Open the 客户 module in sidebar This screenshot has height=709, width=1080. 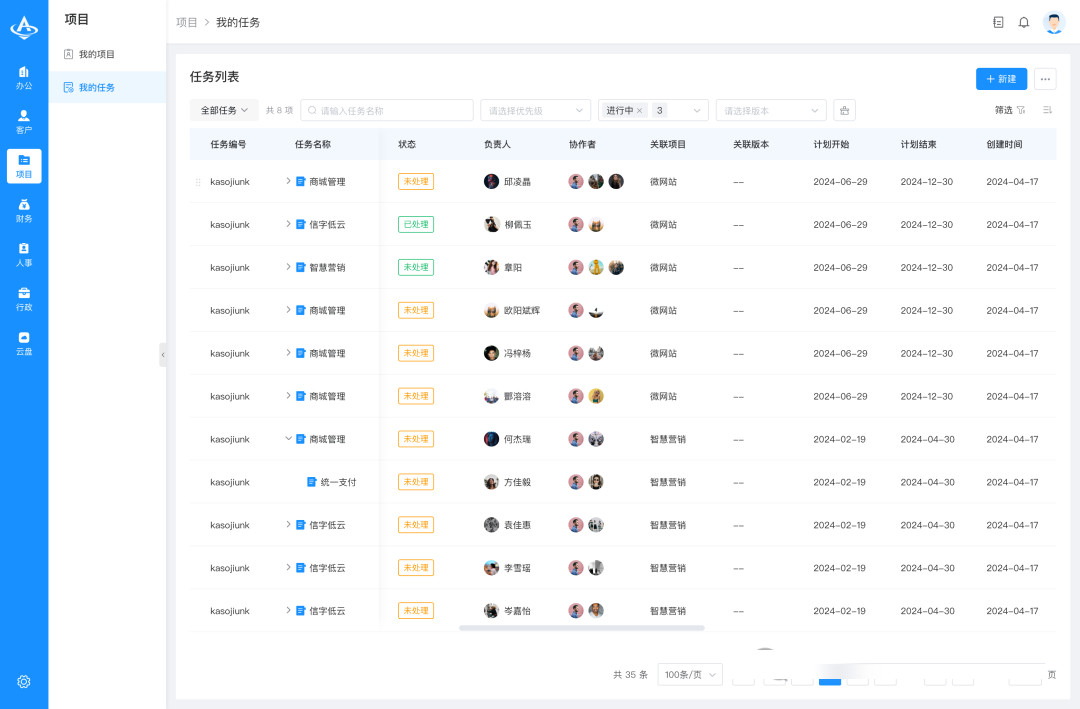coord(24,122)
